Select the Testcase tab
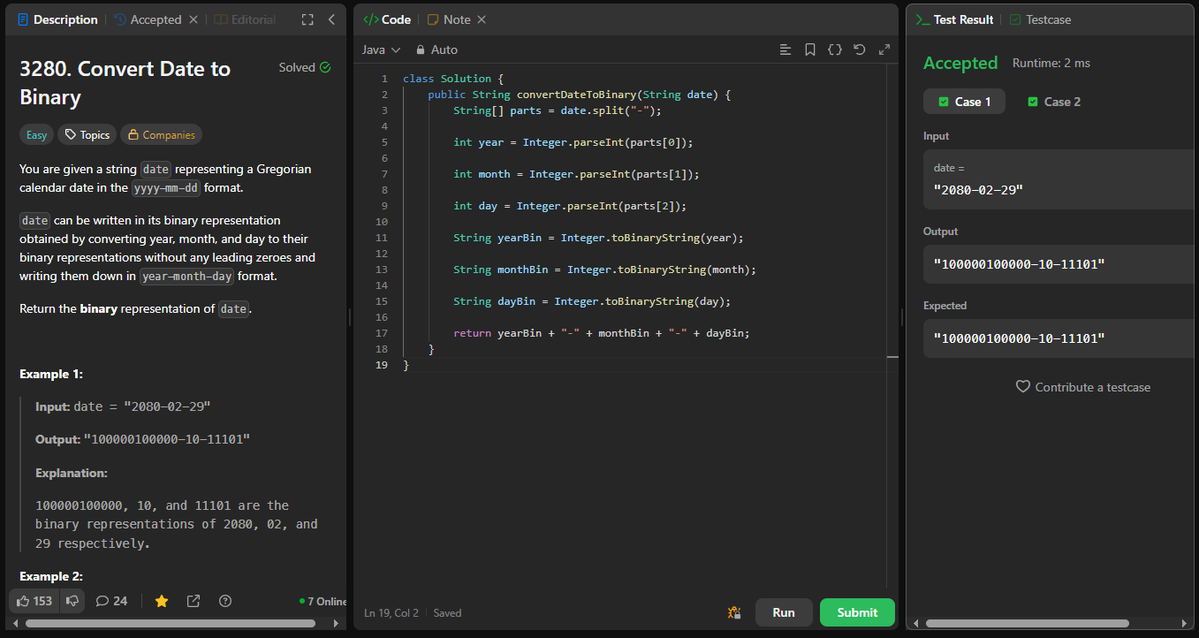This screenshot has height=638, width=1199. (1038, 18)
